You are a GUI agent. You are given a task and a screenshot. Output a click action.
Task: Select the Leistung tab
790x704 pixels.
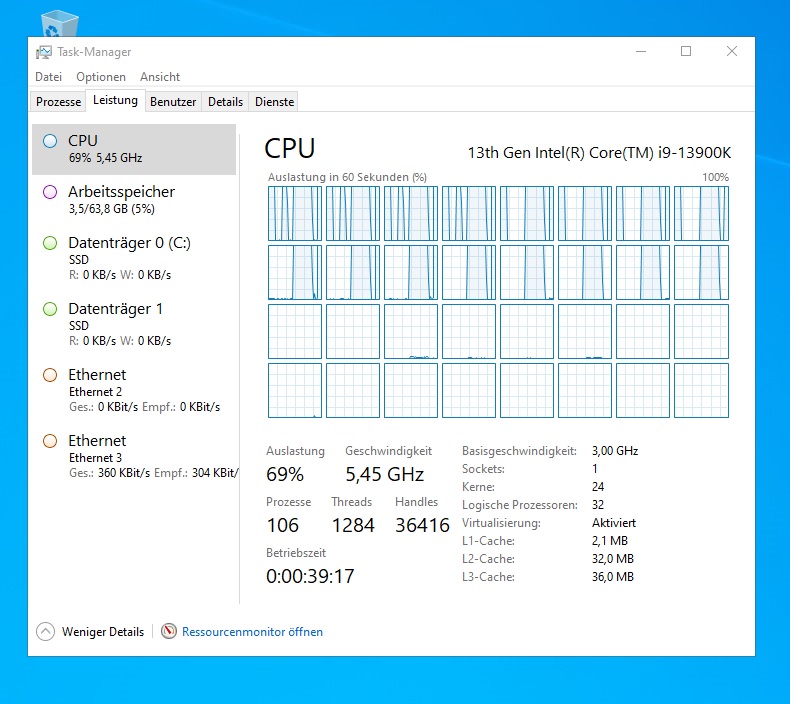pos(115,100)
